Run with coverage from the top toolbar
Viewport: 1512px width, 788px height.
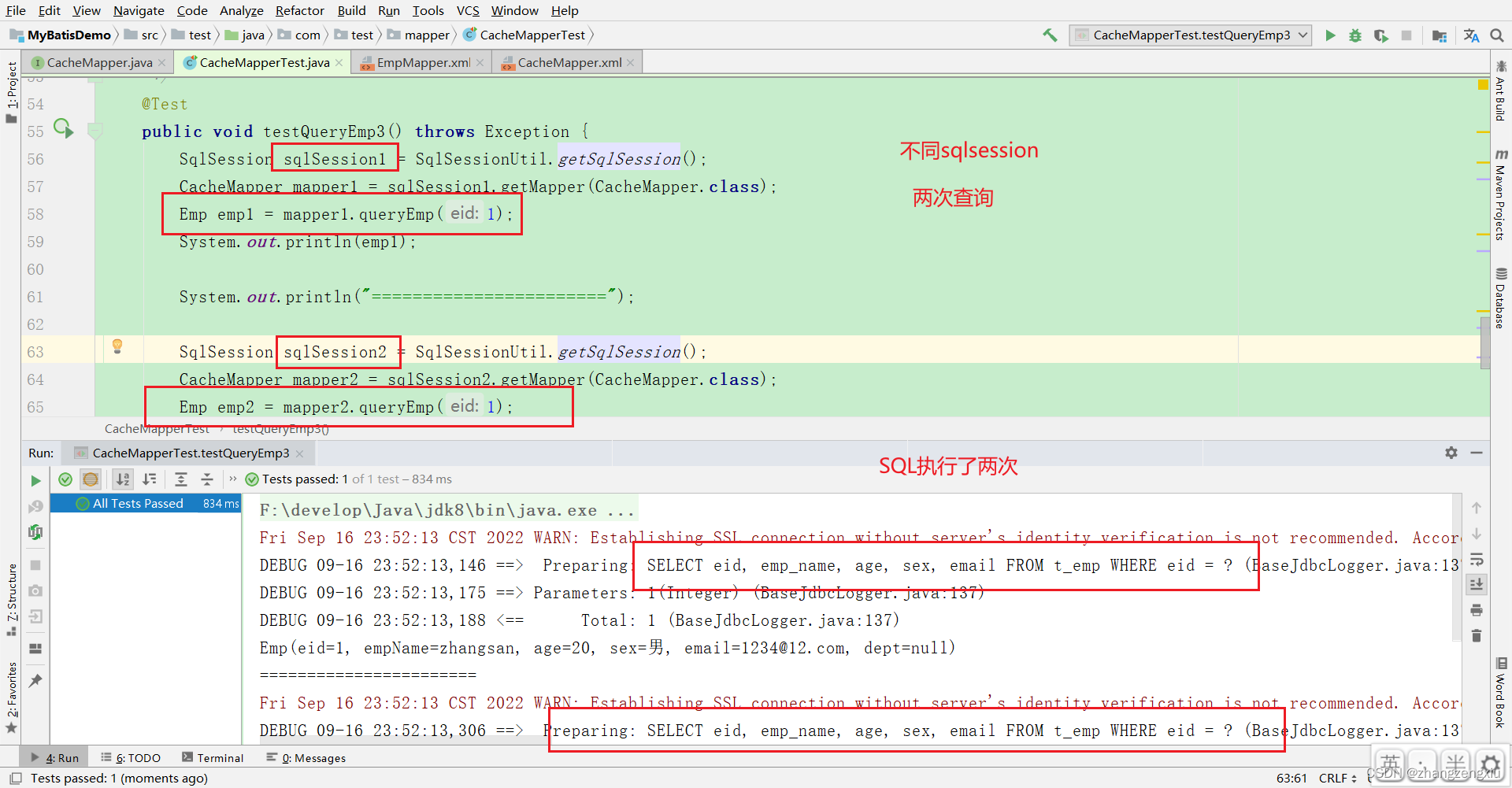(1381, 35)
